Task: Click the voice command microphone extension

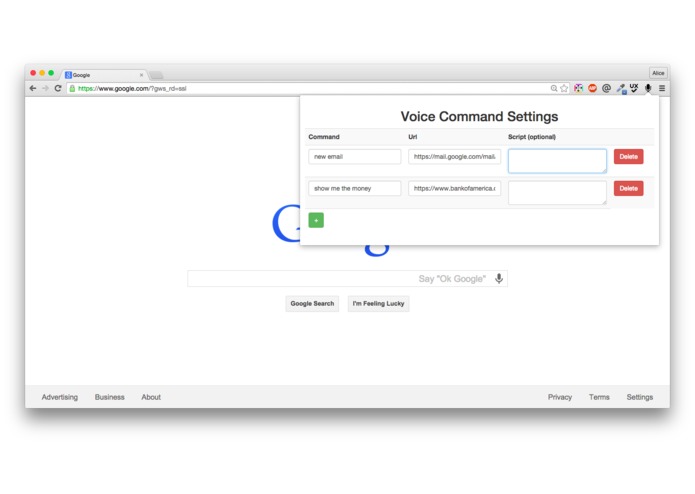Action: [x=648, y=88]
